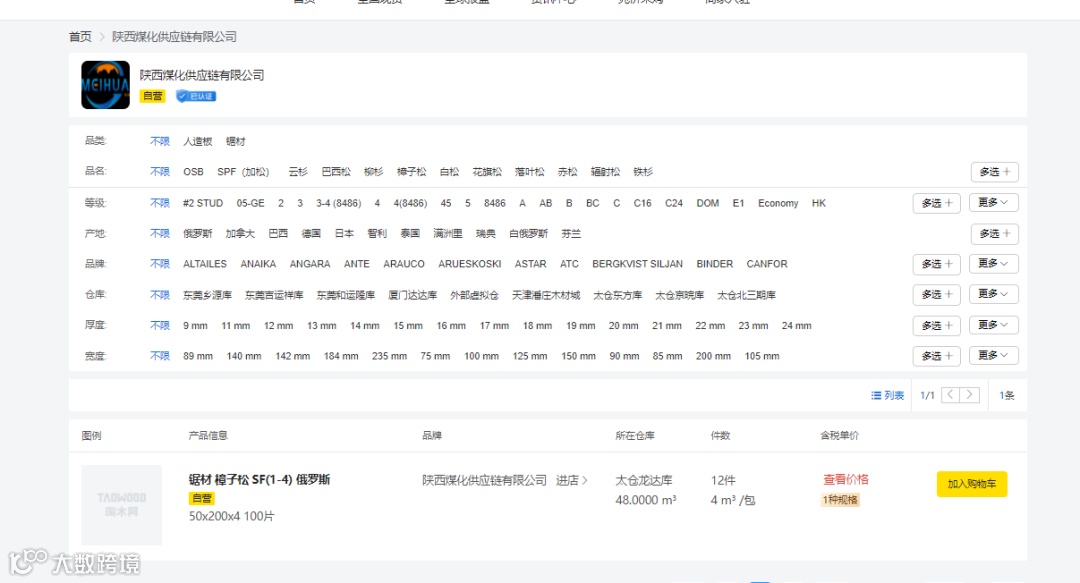Image resolution: width=1080 pixels, height=583 pixels.
Task: Enable 多选 for the 产地 row
Action: 995,234
